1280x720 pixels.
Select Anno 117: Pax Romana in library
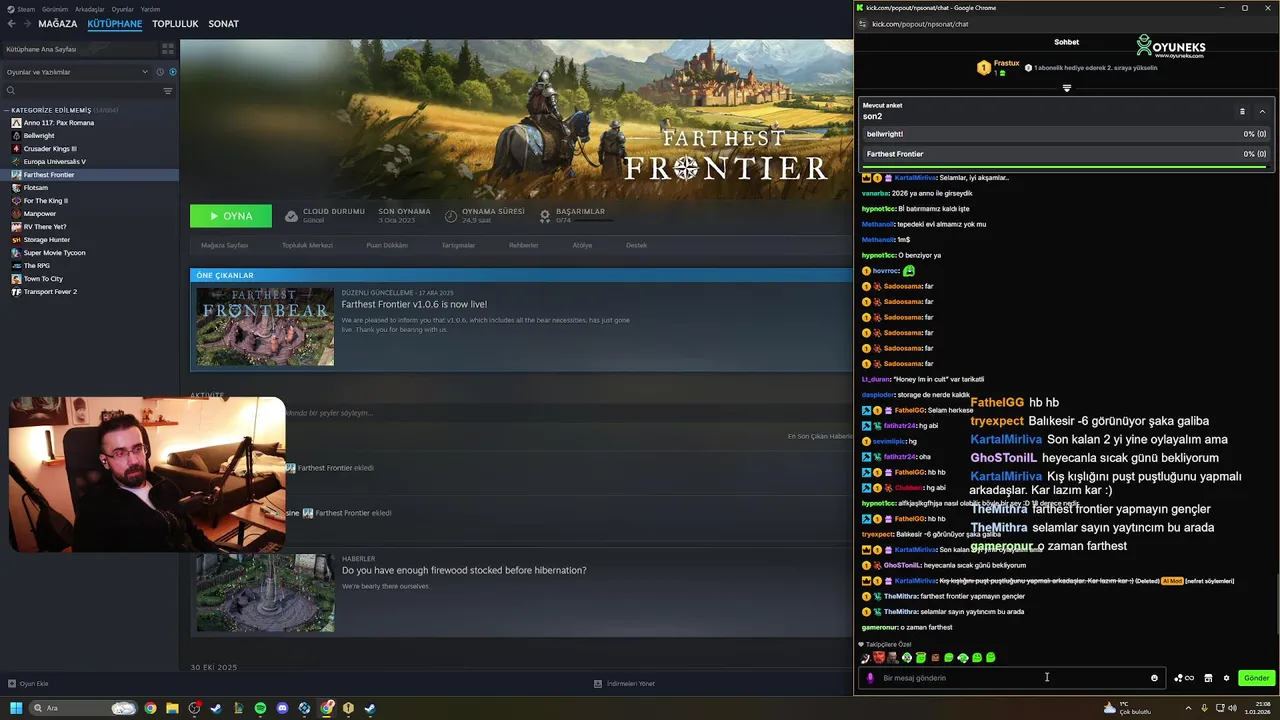coord(58,123)
